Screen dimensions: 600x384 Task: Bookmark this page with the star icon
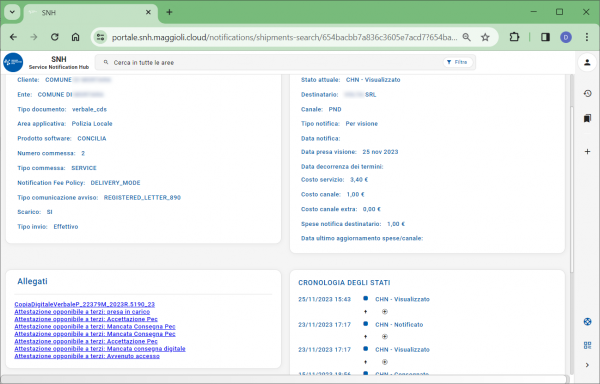click(x=485, y=37)
